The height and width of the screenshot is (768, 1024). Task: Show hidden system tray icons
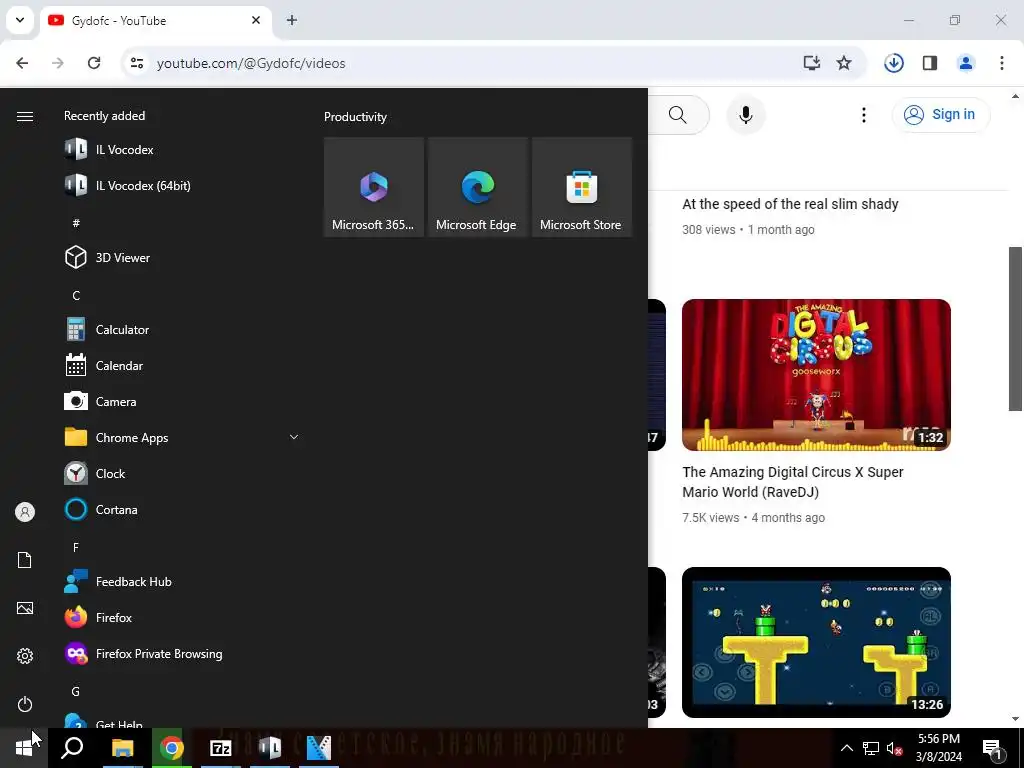[846, 748]
